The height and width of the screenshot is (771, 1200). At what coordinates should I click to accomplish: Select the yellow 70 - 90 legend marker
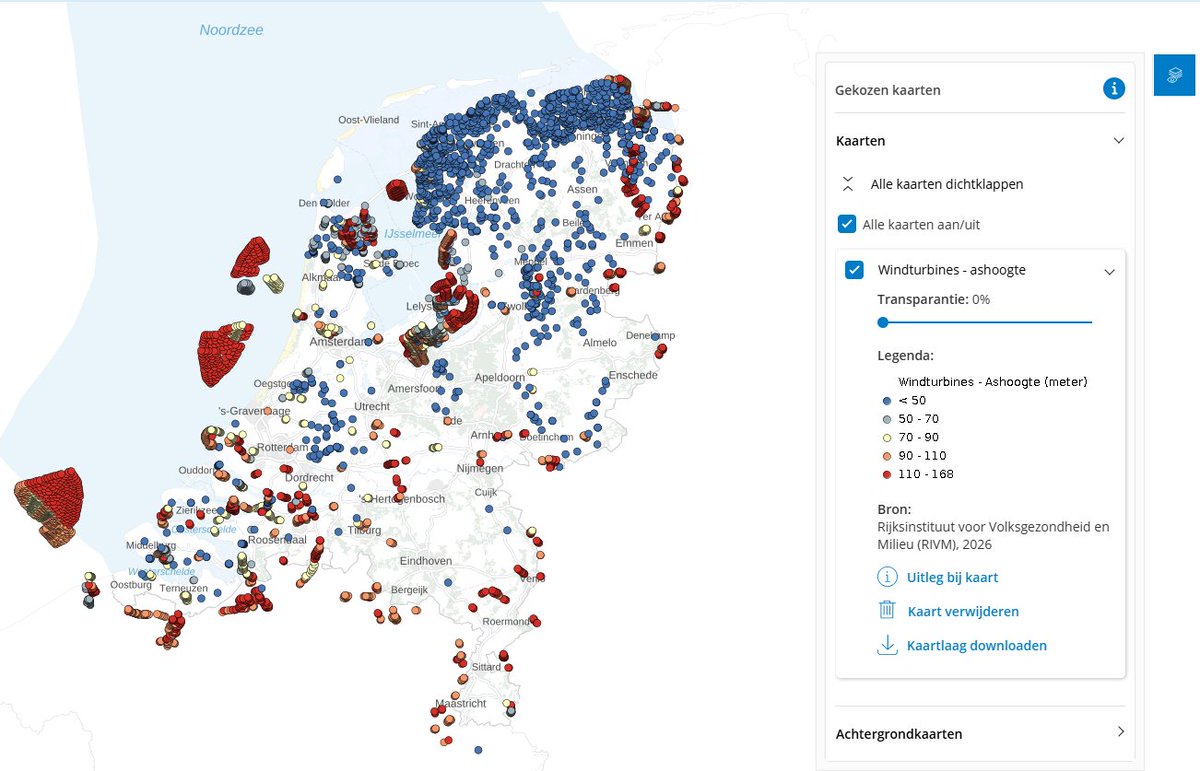tap(886, 437)
